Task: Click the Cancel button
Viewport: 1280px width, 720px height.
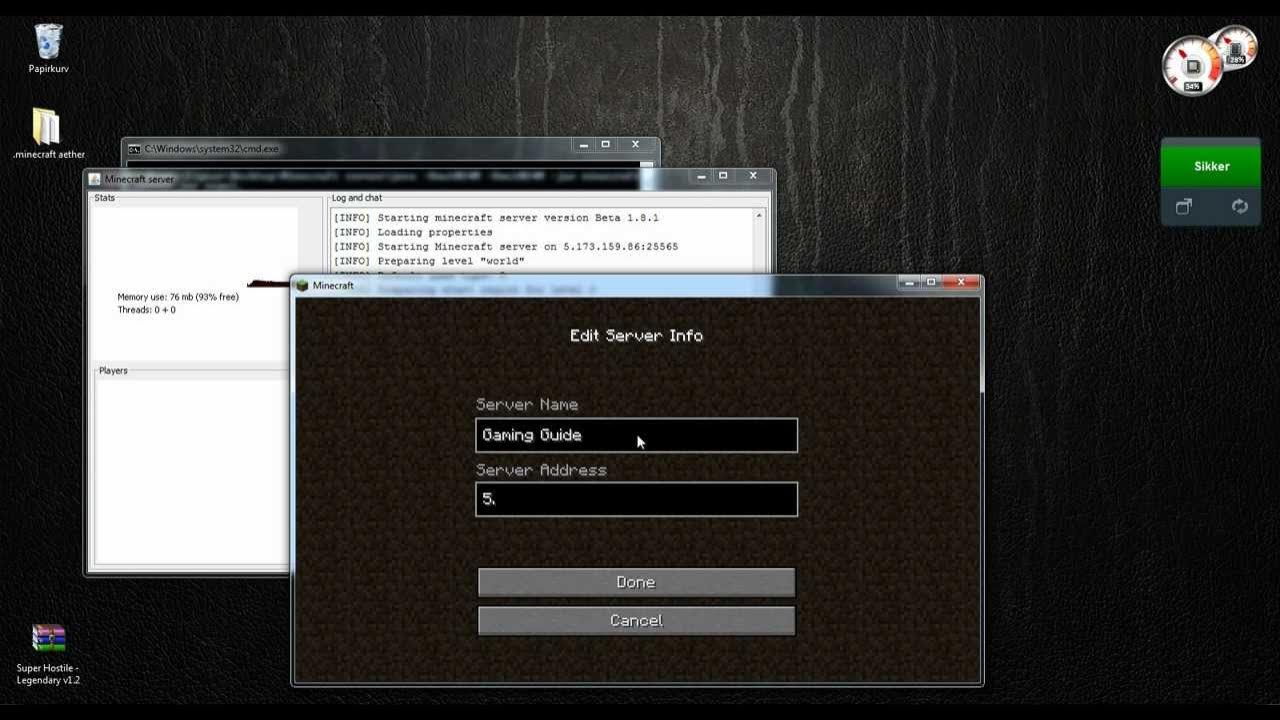Action: point(636,620)
